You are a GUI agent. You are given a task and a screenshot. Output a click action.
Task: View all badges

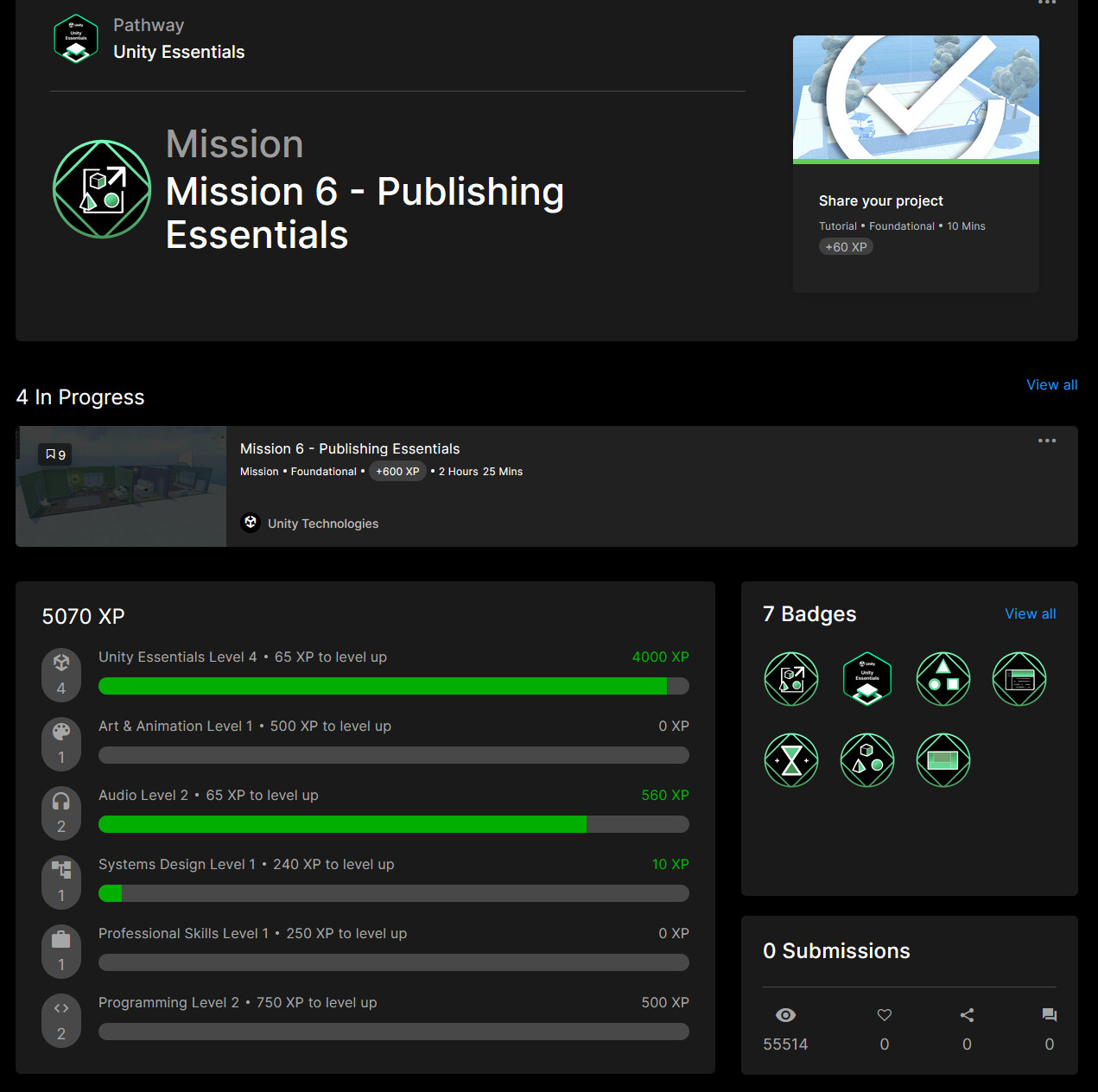coord(1030,614)
